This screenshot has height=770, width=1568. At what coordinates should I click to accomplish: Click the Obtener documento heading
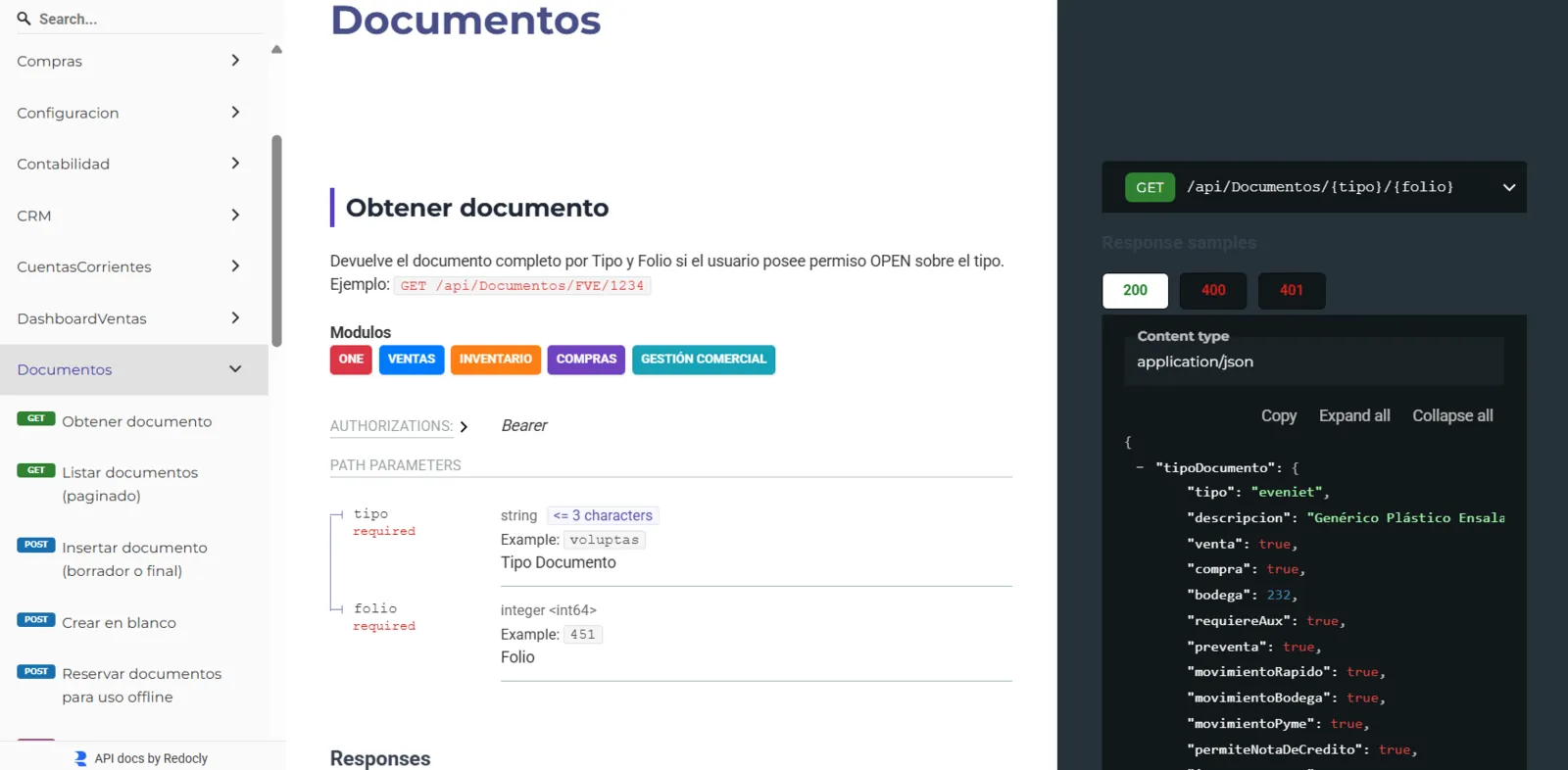click(477, 208)
